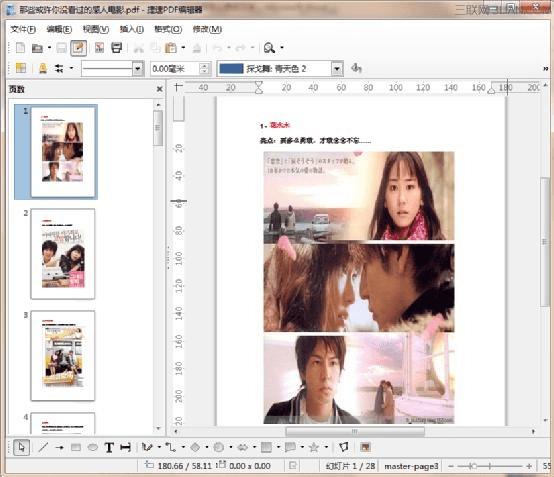Choose the Connector tool
This screenshot has height=477, width=554.
click(x=171, y=447)
